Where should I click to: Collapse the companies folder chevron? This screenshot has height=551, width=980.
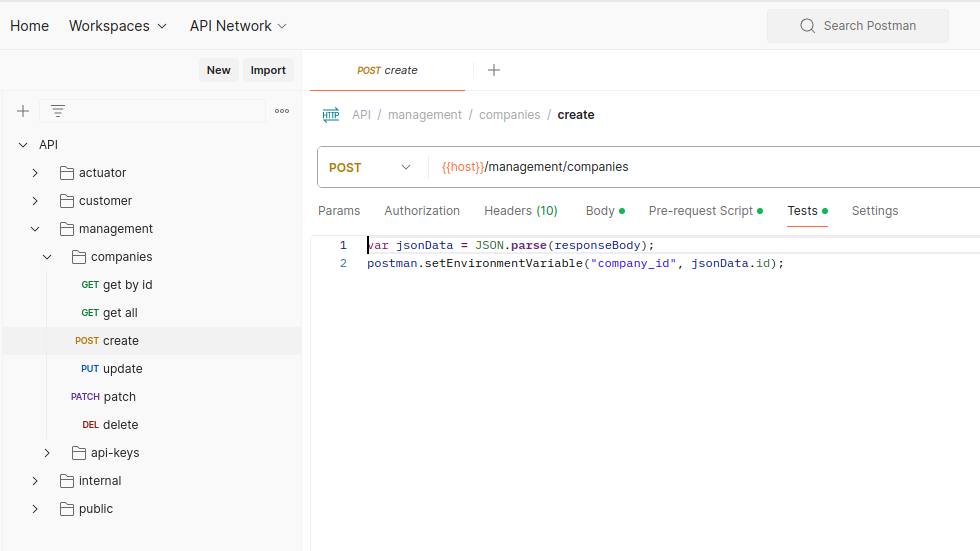click(x=47, y=257)
